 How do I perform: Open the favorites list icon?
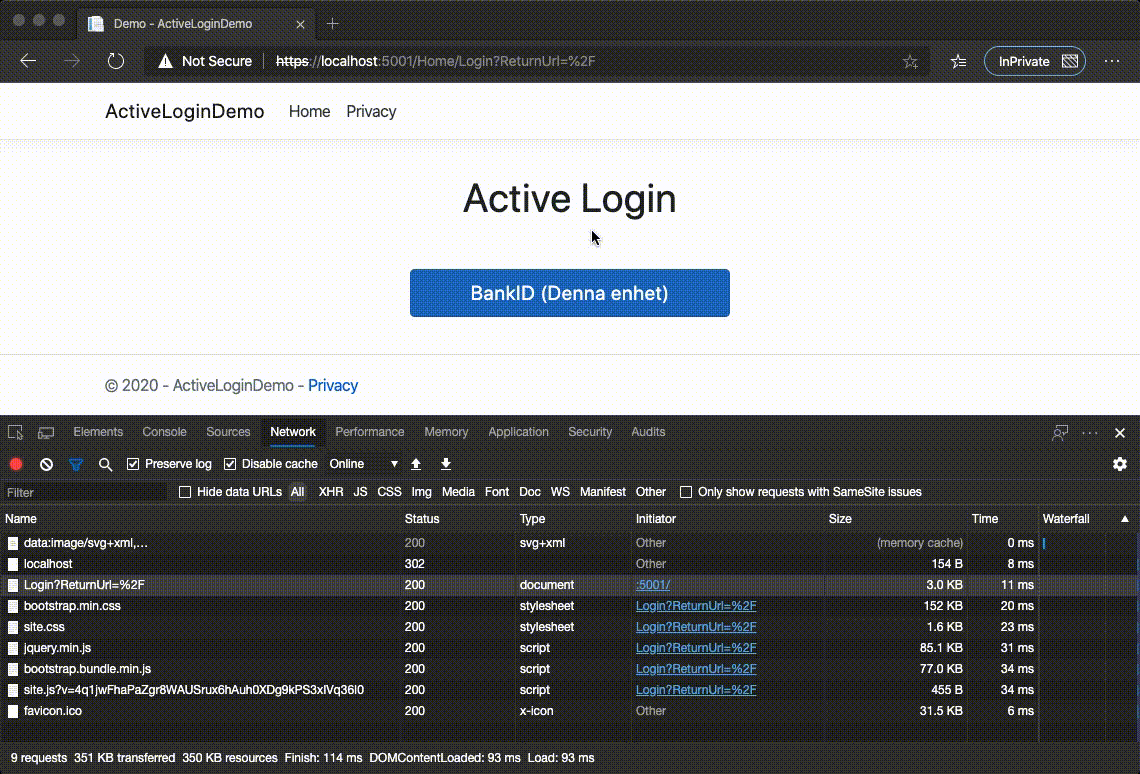[958, 62]
